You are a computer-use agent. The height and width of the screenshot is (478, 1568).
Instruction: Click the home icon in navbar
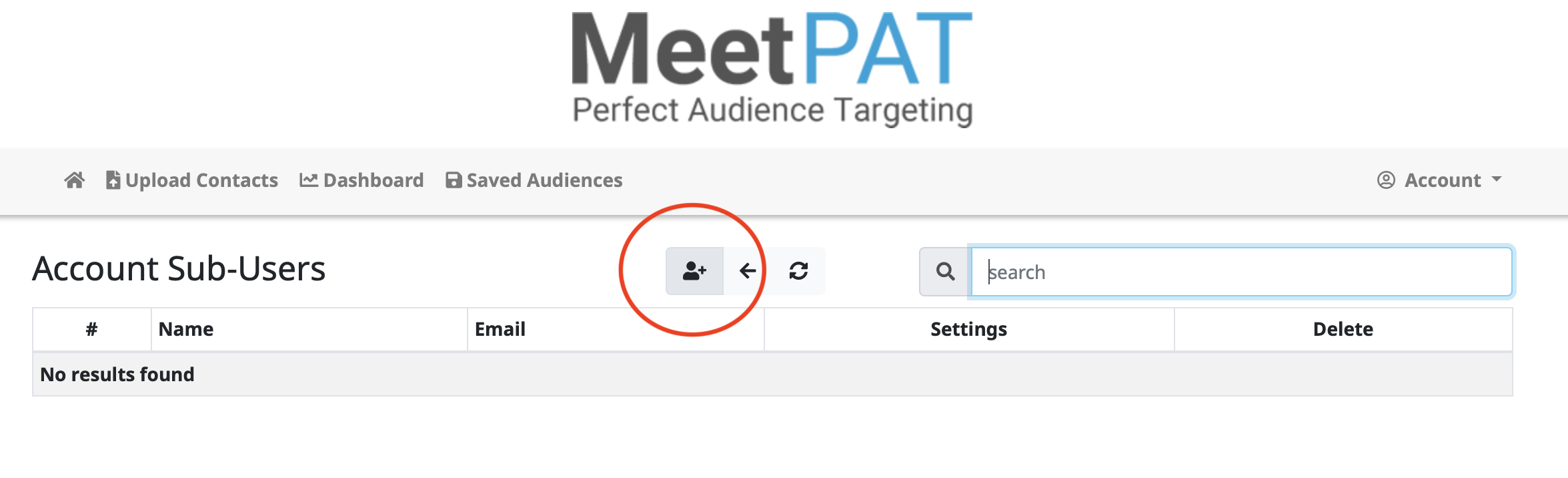click(x=75, y=180)
